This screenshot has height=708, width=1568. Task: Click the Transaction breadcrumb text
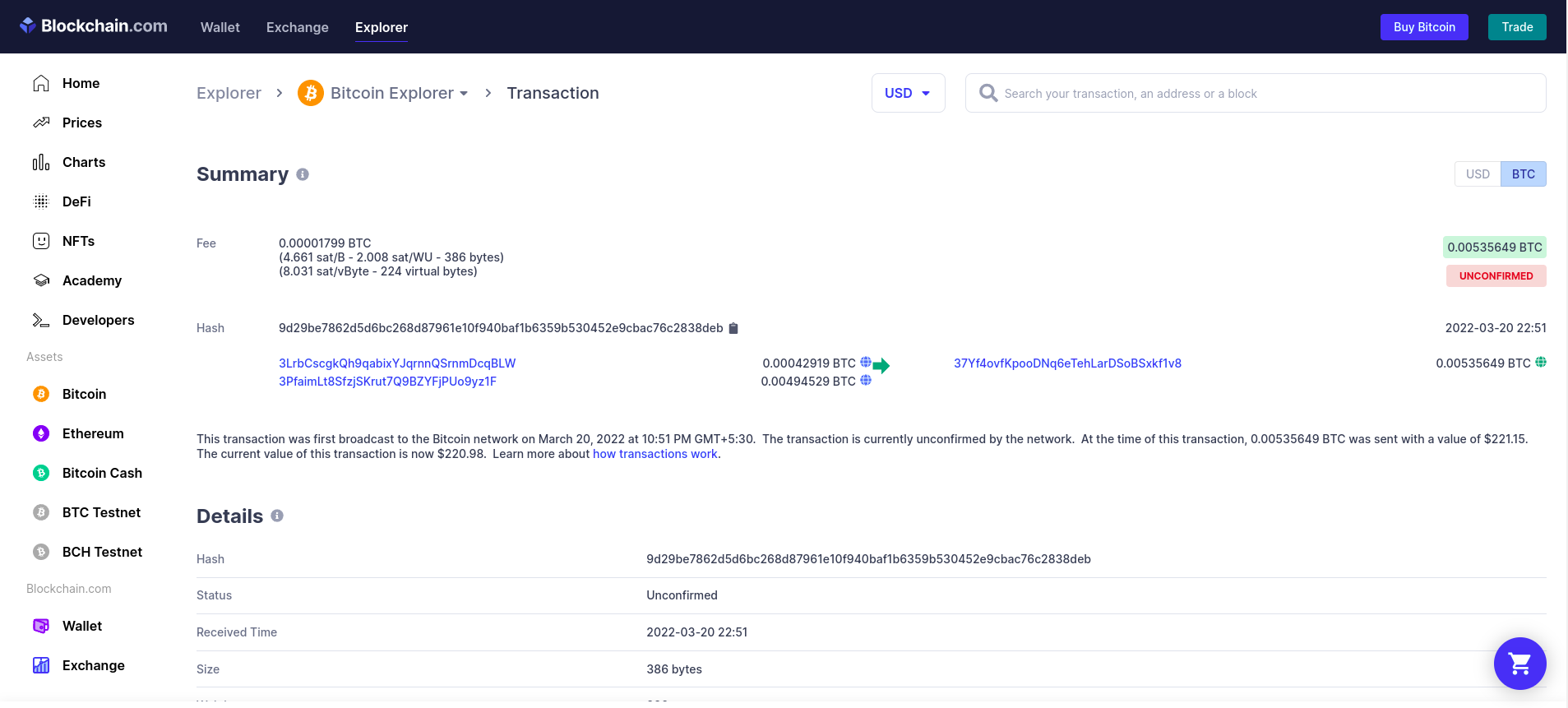pos(553,93)
